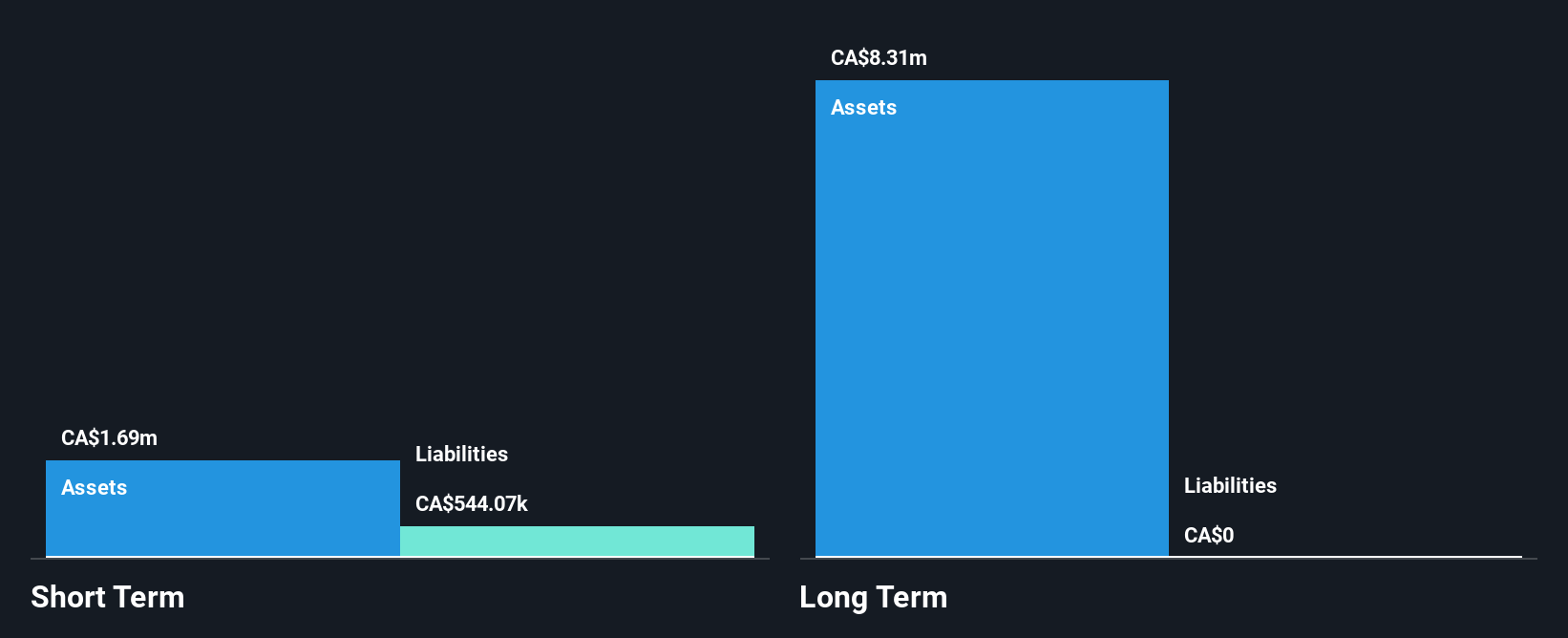Image resolution: width=1568 pixels, height=638 pixels.
Task: Click gray axis line left of Long Term bars
Action: click(x=807, y=559)
